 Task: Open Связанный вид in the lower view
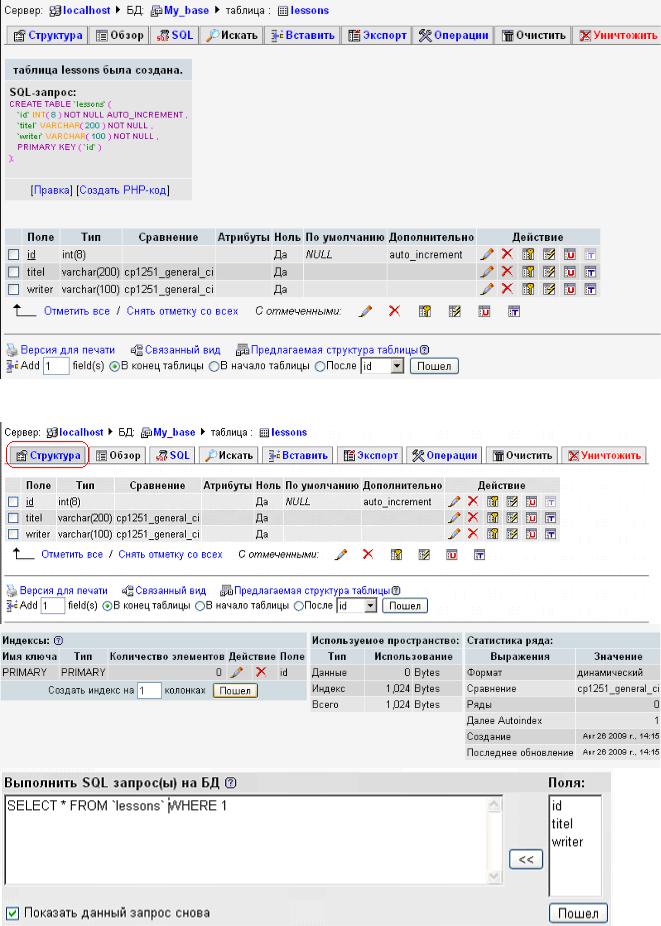(170, 591)
